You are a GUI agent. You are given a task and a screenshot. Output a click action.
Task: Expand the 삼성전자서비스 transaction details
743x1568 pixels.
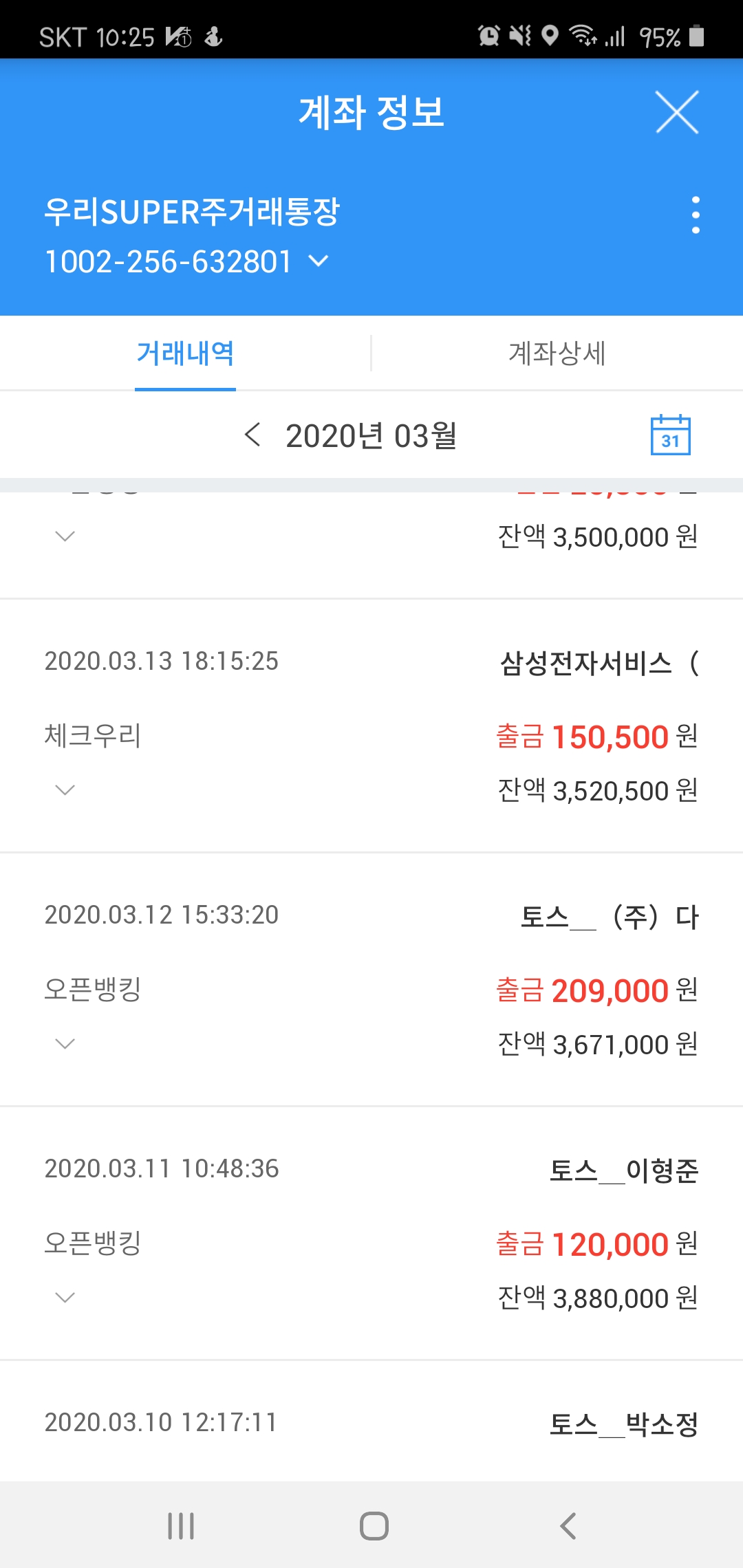point(65,790)
